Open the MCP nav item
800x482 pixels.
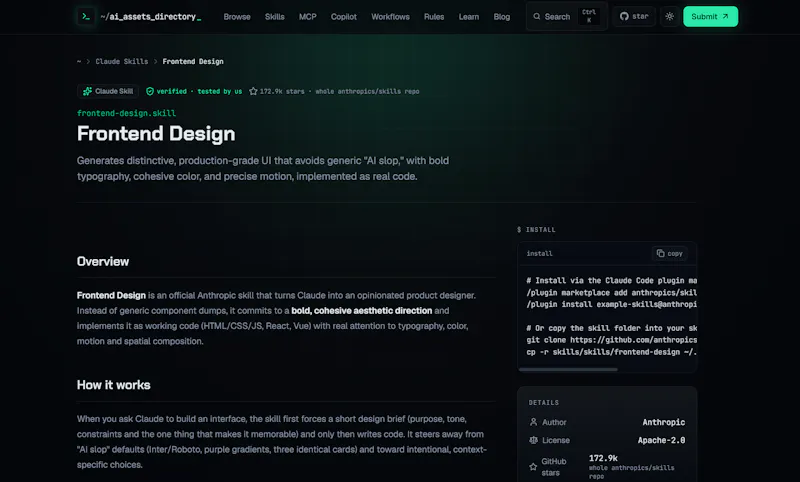tap(308, 17)
